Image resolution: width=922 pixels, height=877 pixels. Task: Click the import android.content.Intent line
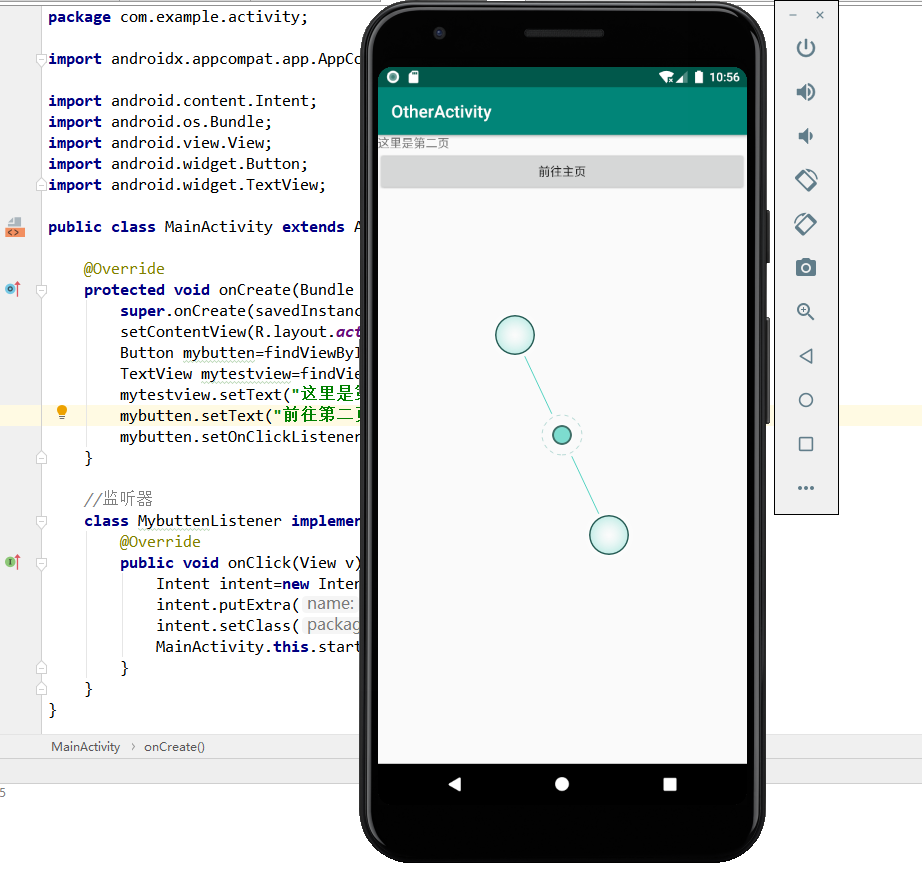pos(182,101)
